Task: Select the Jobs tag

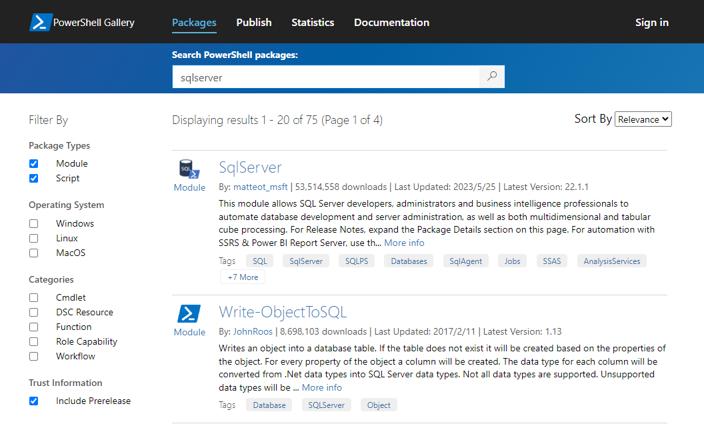Action: (512, 261)
